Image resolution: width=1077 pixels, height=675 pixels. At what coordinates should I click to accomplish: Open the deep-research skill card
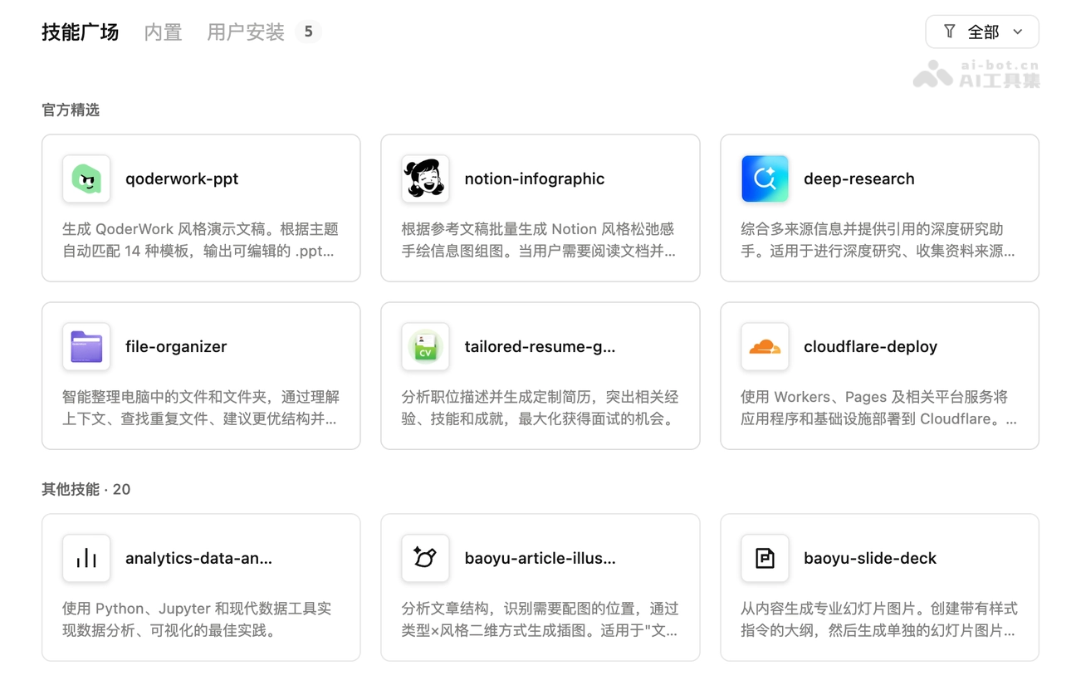[879, 208]
